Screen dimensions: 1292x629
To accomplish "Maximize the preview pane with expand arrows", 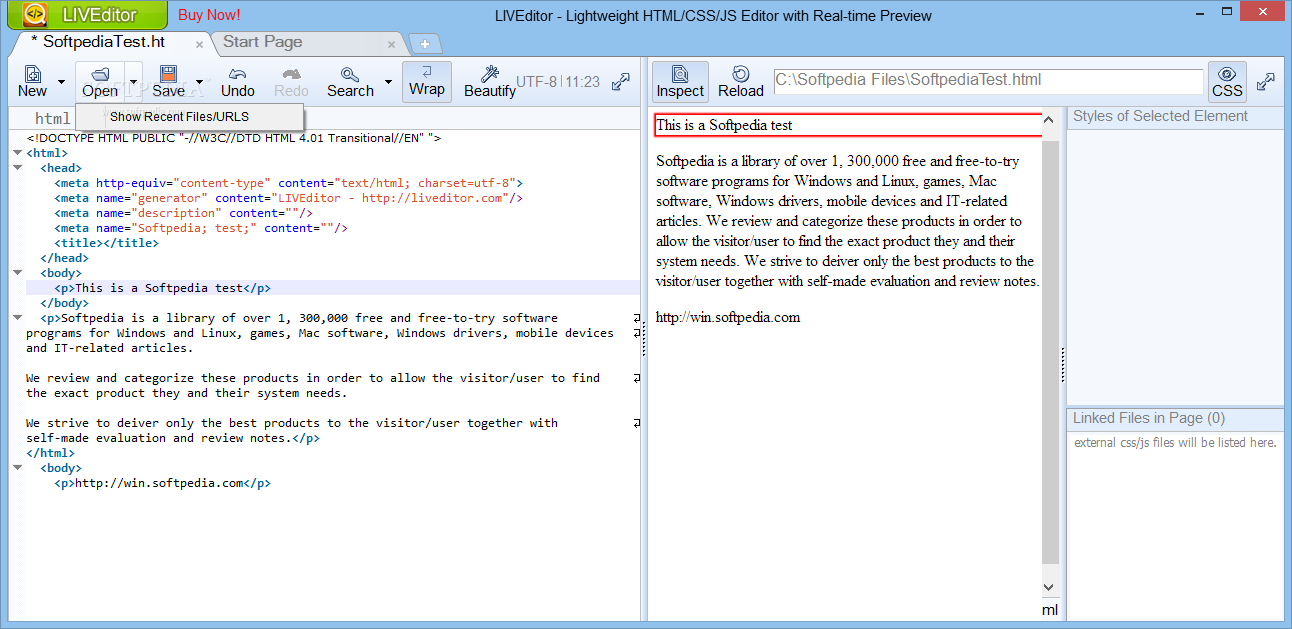I will 1266,82.
